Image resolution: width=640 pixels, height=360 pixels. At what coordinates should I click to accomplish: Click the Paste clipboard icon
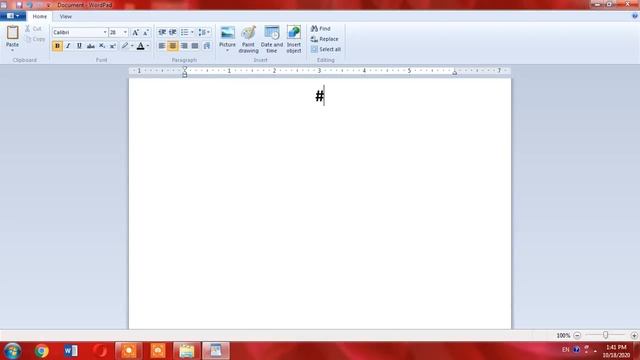coord(13,32)
